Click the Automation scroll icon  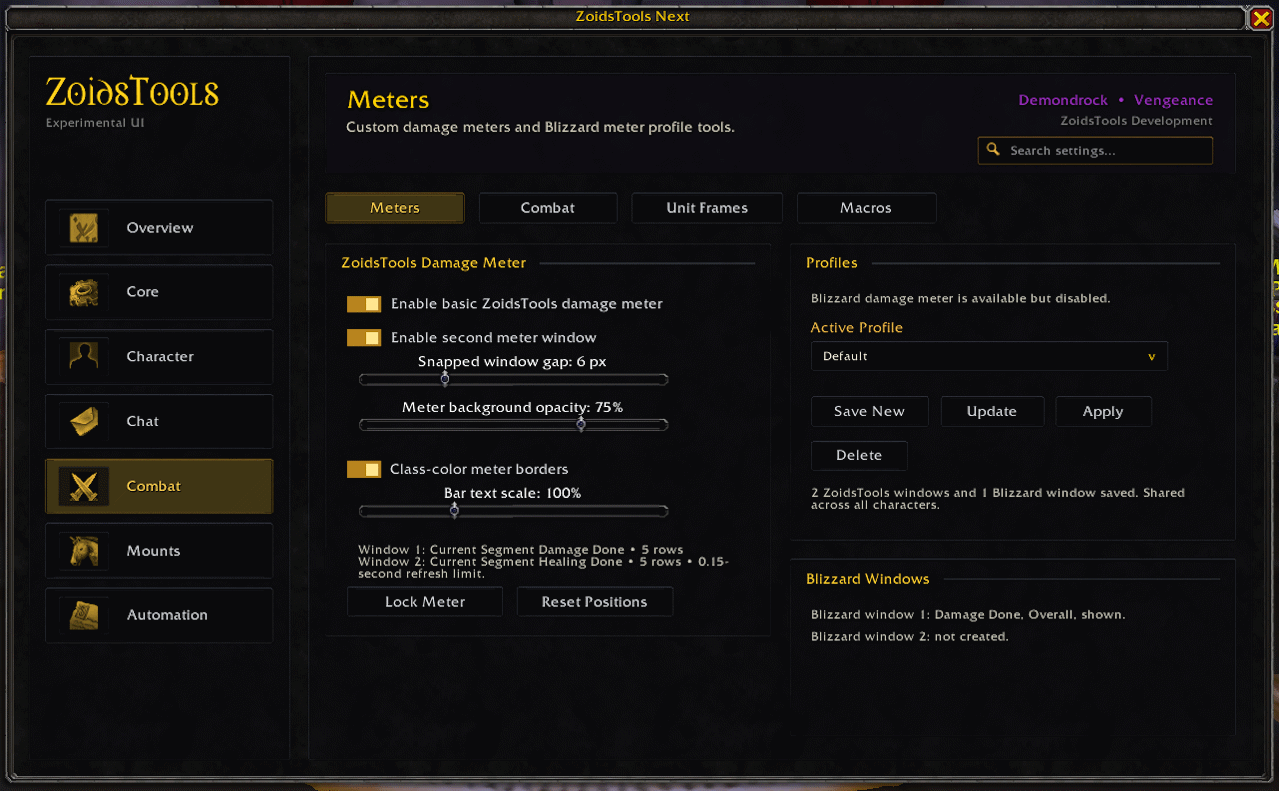(83, 615)
